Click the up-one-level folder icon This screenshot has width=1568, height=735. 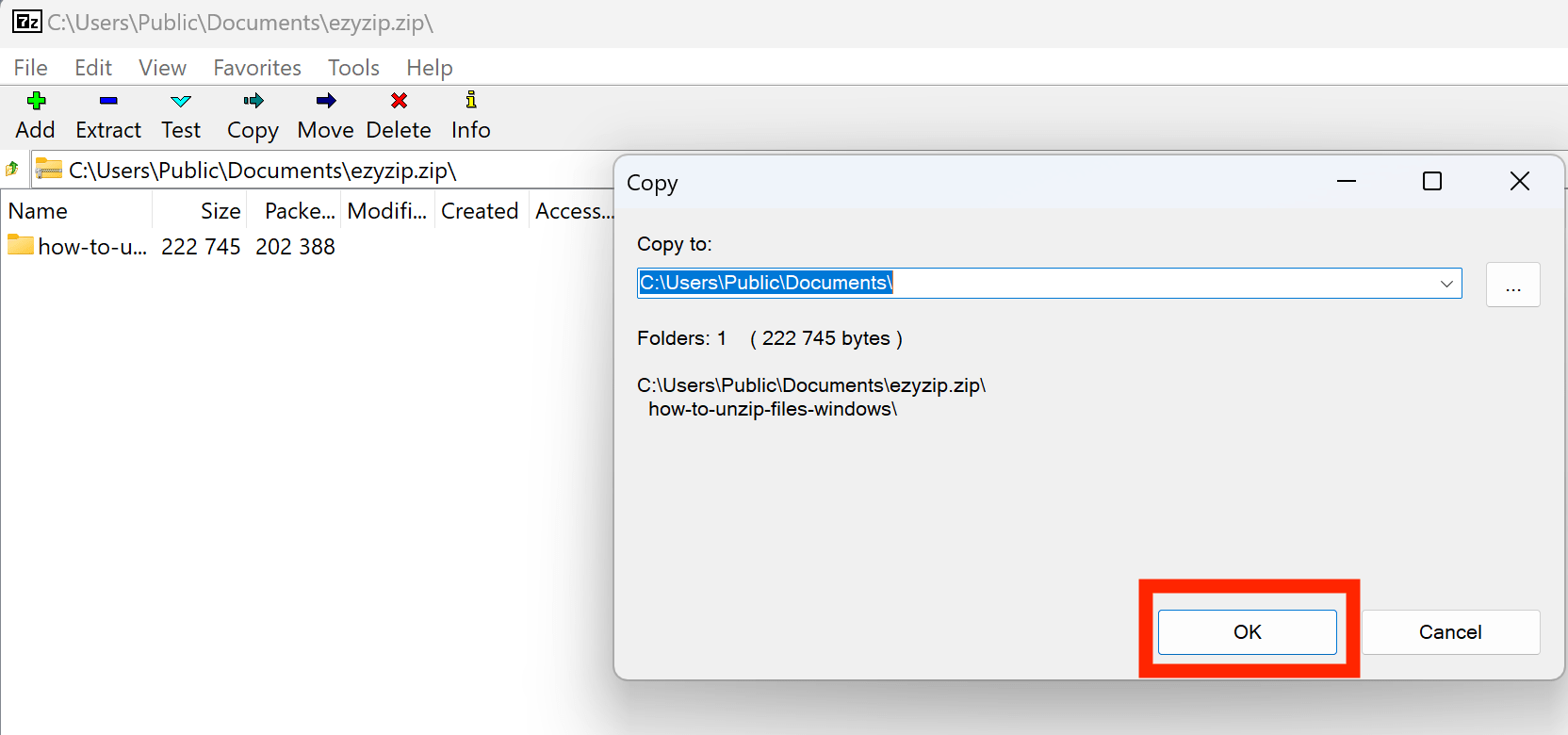(12, 170)
